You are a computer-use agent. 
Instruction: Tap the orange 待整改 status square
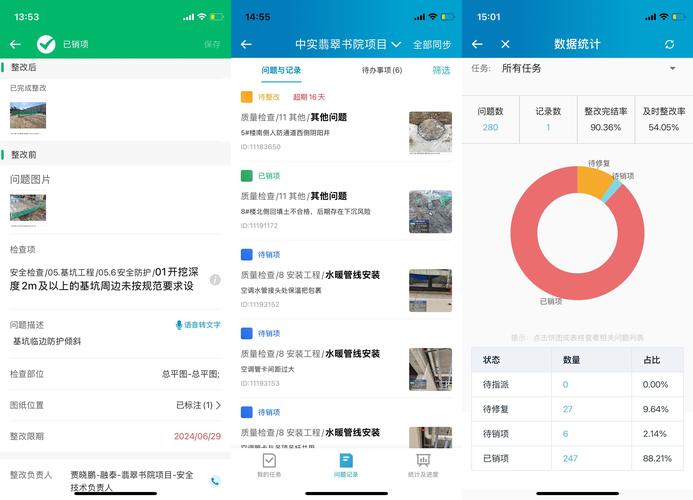pyautogui.click(x=247, y=97)
